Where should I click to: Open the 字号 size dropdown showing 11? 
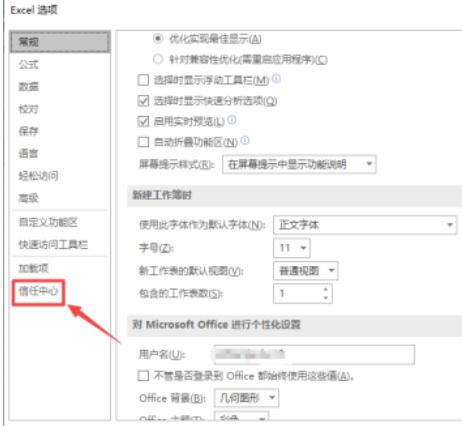[x=292, y=248]
